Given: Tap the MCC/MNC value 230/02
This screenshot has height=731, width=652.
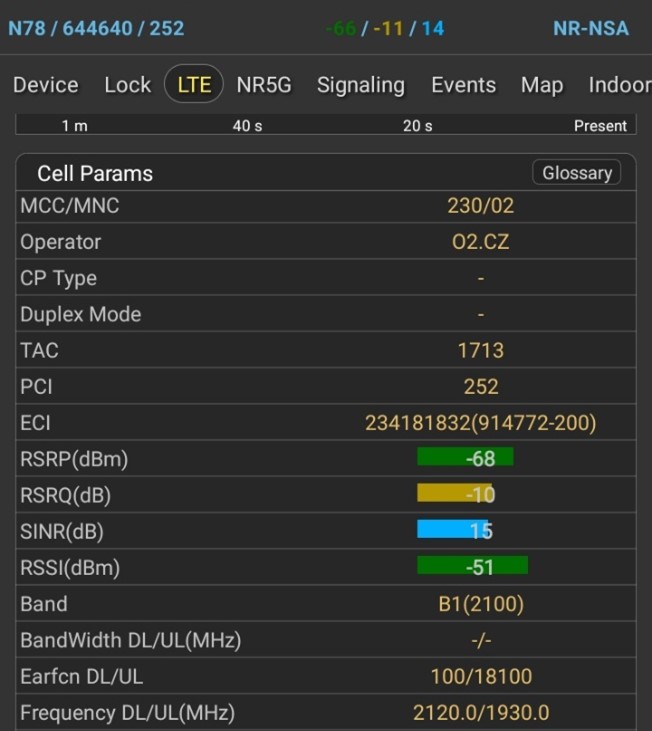Looking at the screenshot, I should [x=480, y=206].
